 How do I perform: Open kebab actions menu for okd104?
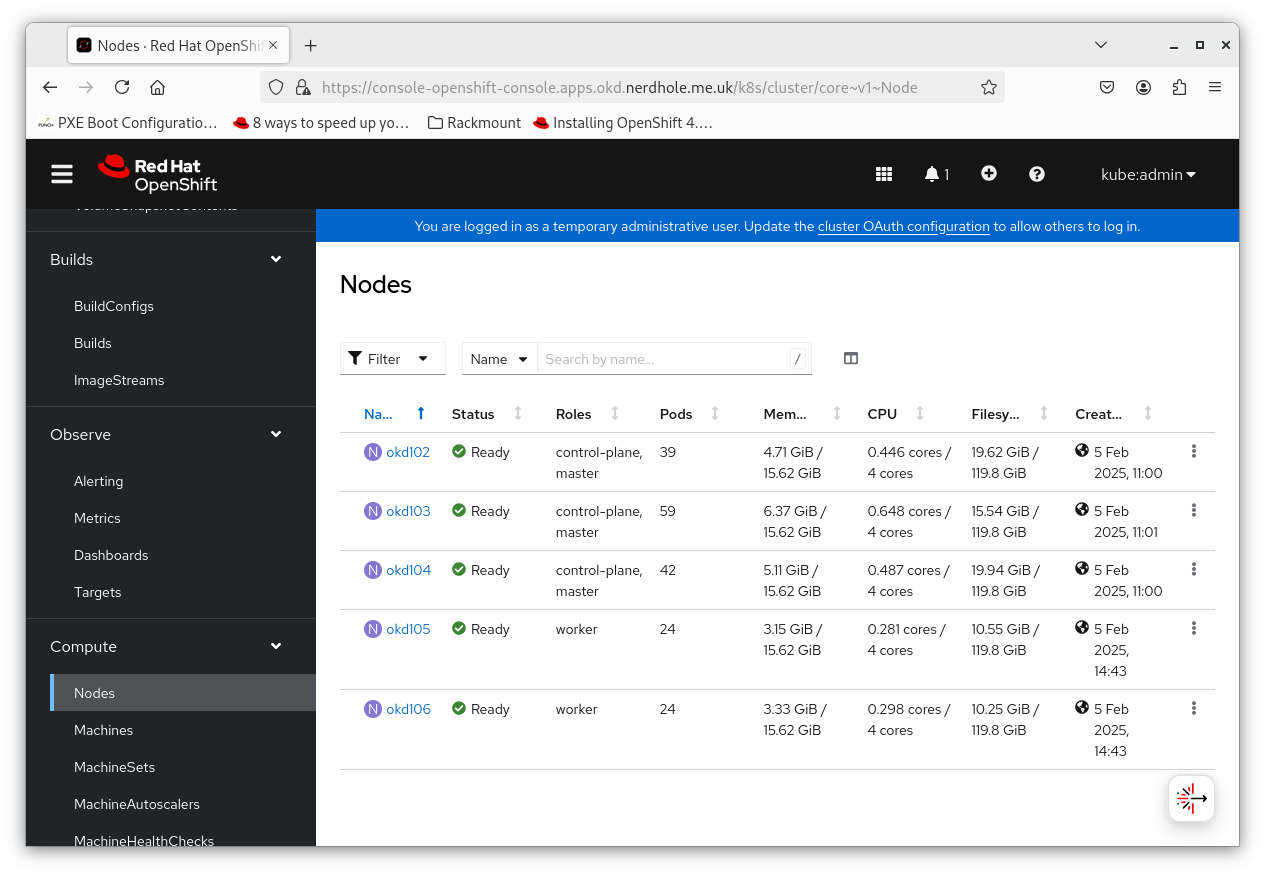(1194, 569)
